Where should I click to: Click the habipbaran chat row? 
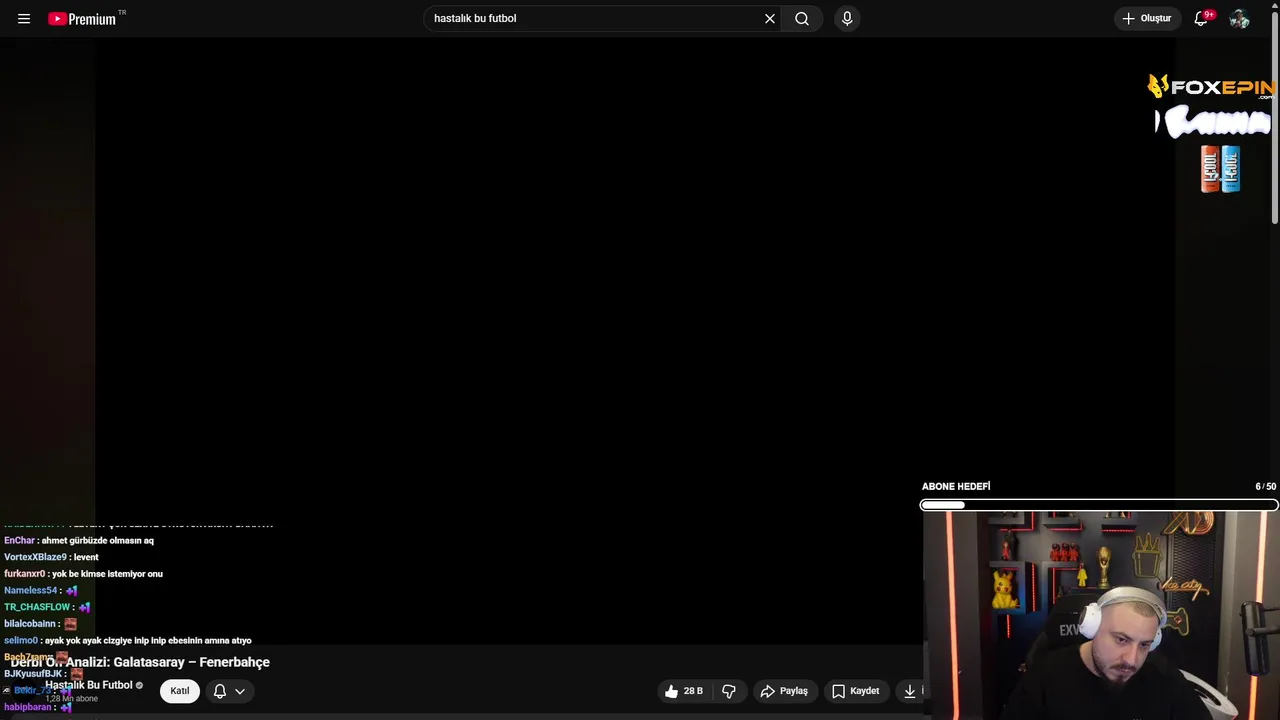(x=38, y=707)
